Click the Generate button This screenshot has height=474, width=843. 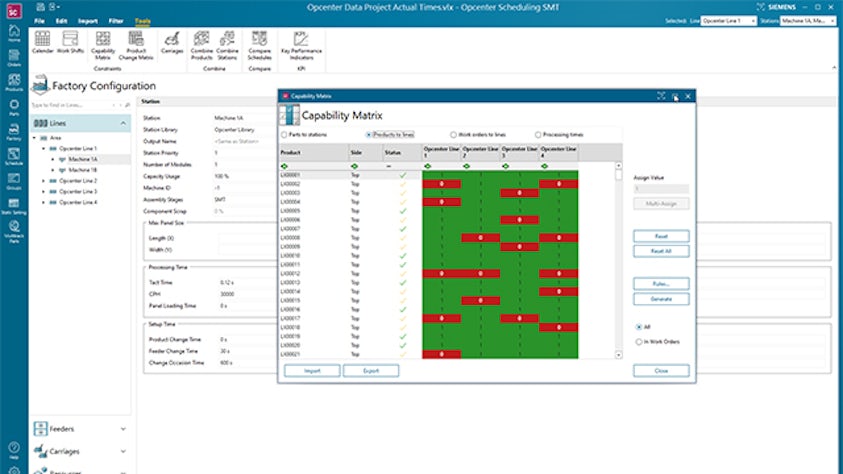[x=661, y=299]
